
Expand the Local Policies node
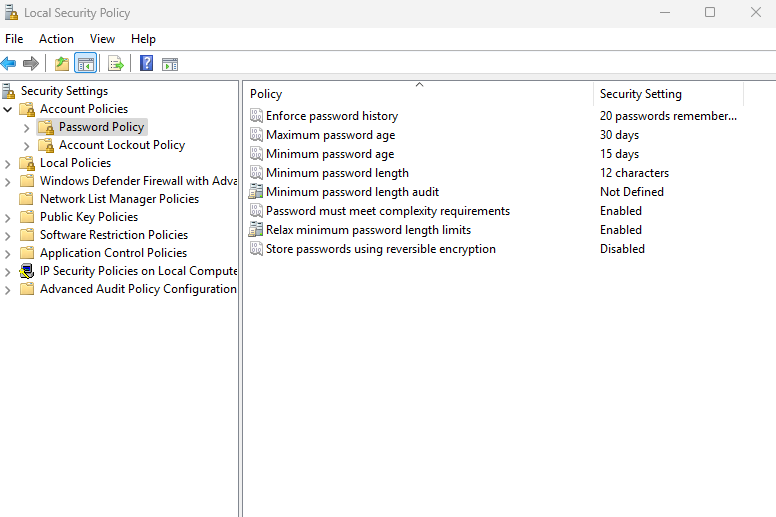(x=9, y=164)
